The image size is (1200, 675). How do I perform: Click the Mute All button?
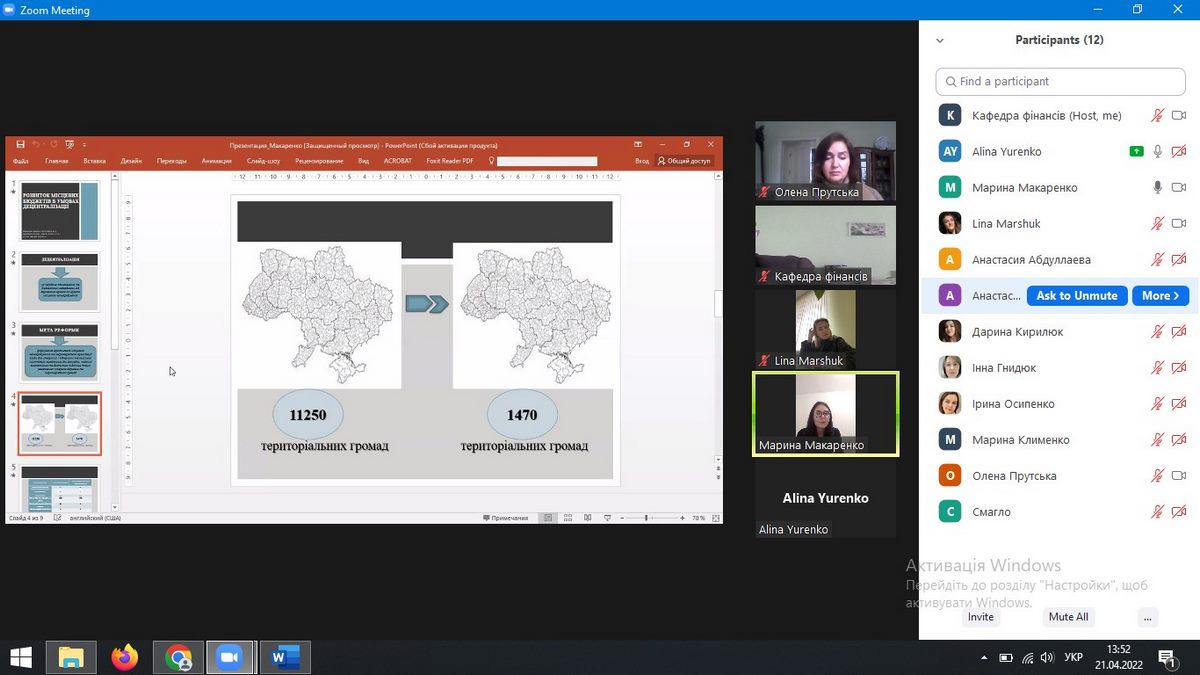click(1068, 617)
